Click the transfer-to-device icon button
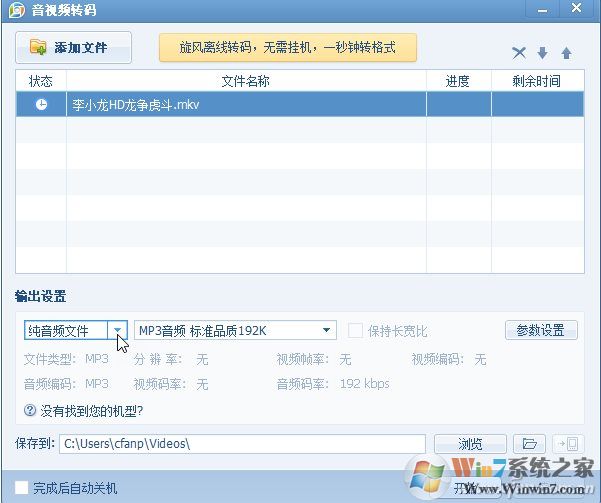The width and height of the screenshot is (601, 503). point(568,444)
